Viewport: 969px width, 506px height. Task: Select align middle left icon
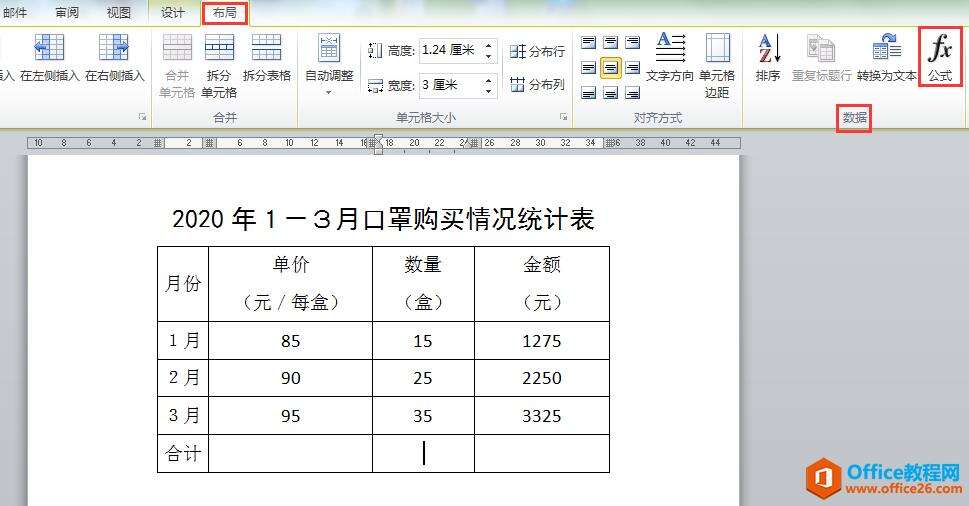pos(589,67)
